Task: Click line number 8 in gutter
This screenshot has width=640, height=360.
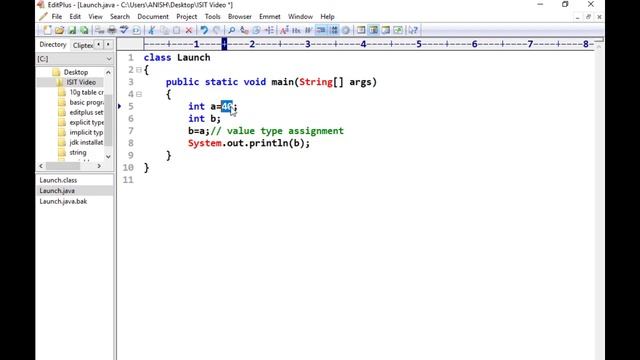Action: click(131, 143)
